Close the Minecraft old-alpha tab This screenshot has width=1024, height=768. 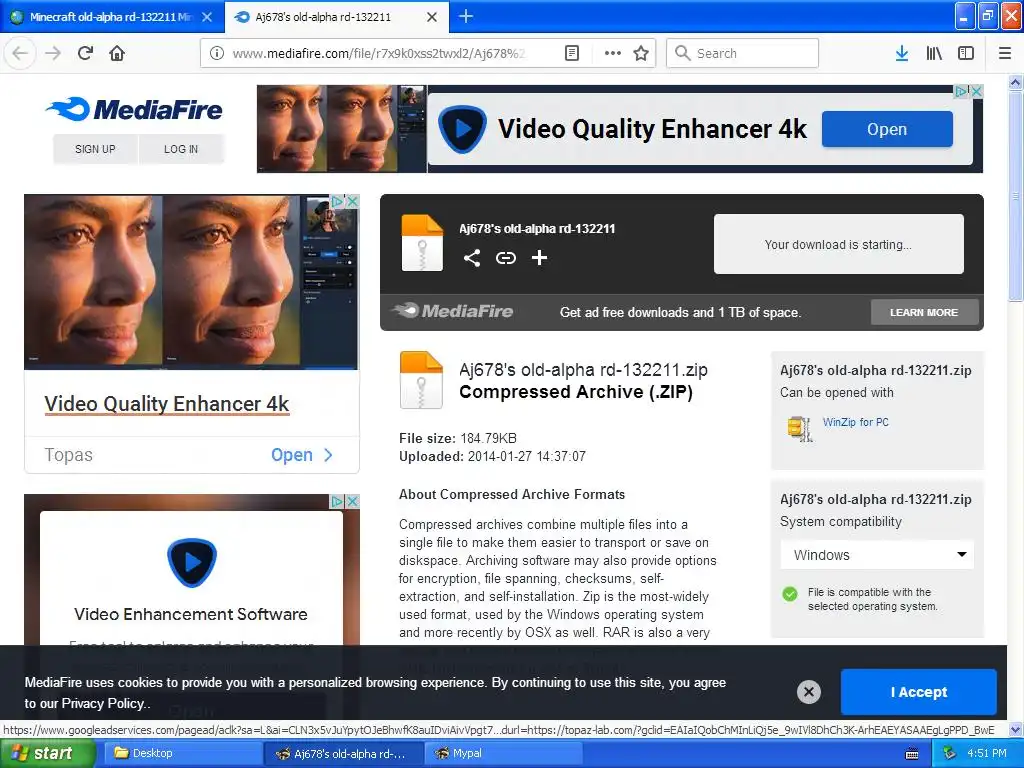tap(206, 17)
